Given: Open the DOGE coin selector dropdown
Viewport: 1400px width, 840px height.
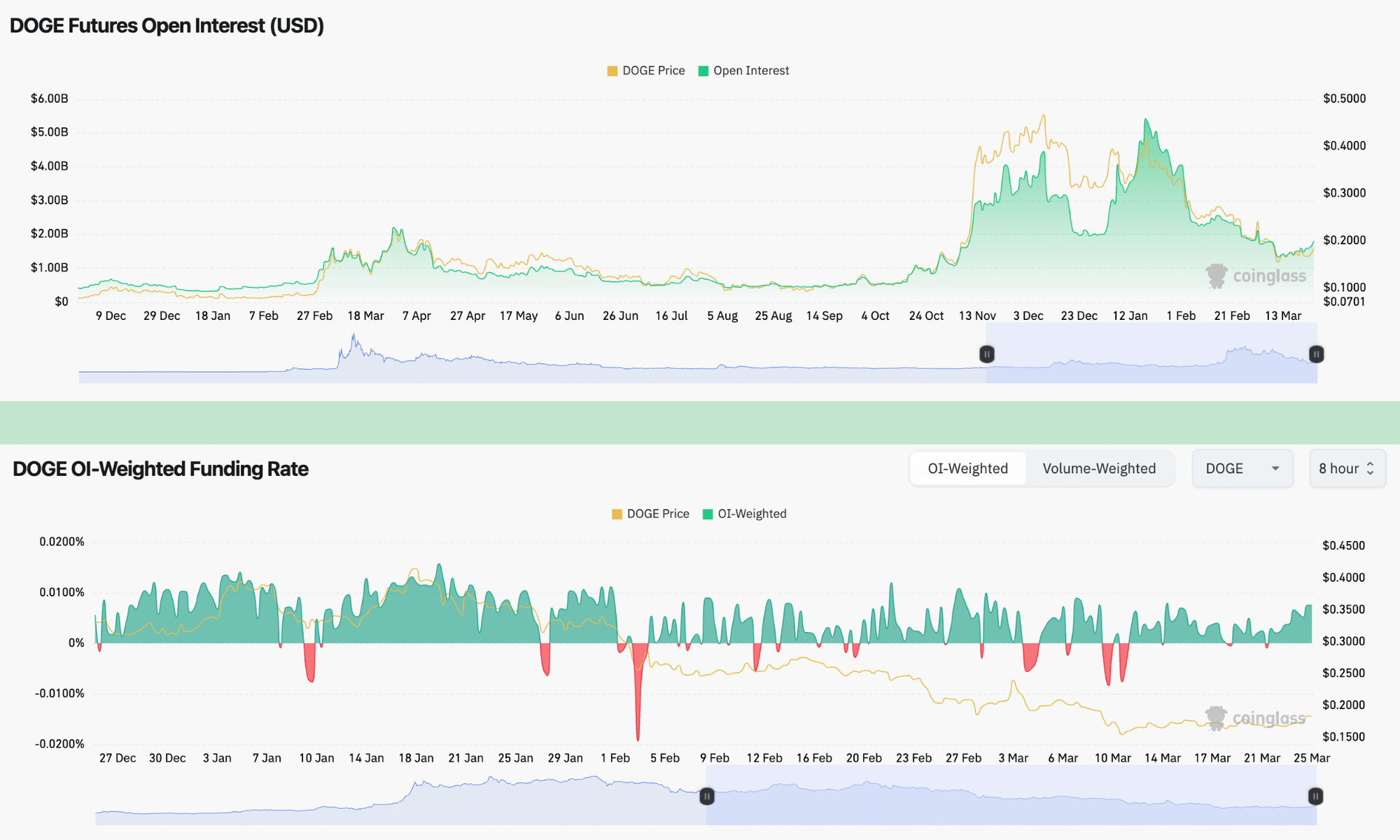Looking at the screenshot, I should (x=1242, y=468).
